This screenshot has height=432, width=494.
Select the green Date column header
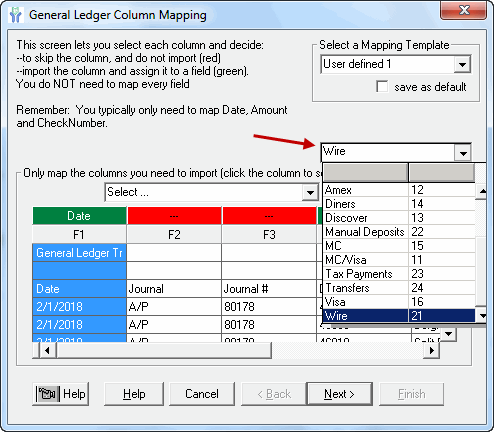click(79, 216)
